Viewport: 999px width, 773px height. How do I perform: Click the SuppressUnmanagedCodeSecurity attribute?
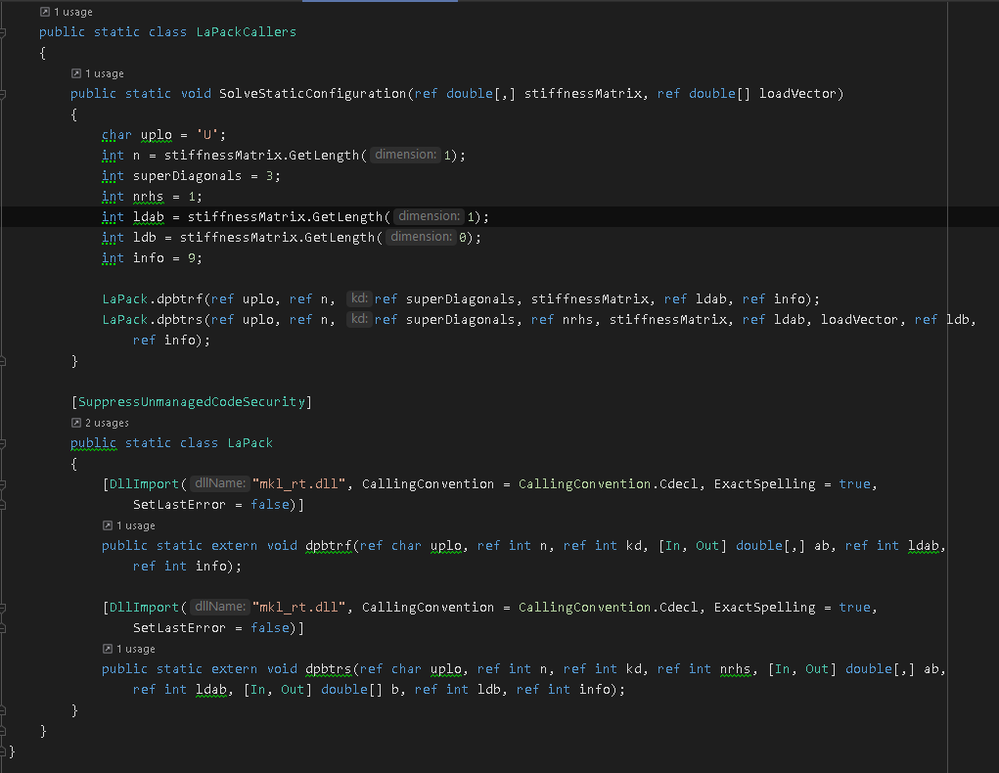click(x=191, y=401)
